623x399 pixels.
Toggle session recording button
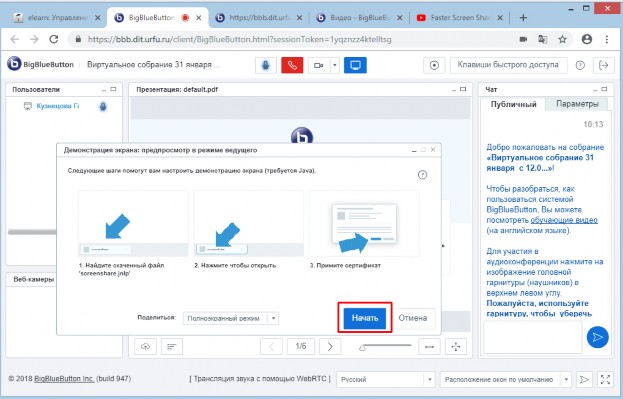[x=434, y=65]
